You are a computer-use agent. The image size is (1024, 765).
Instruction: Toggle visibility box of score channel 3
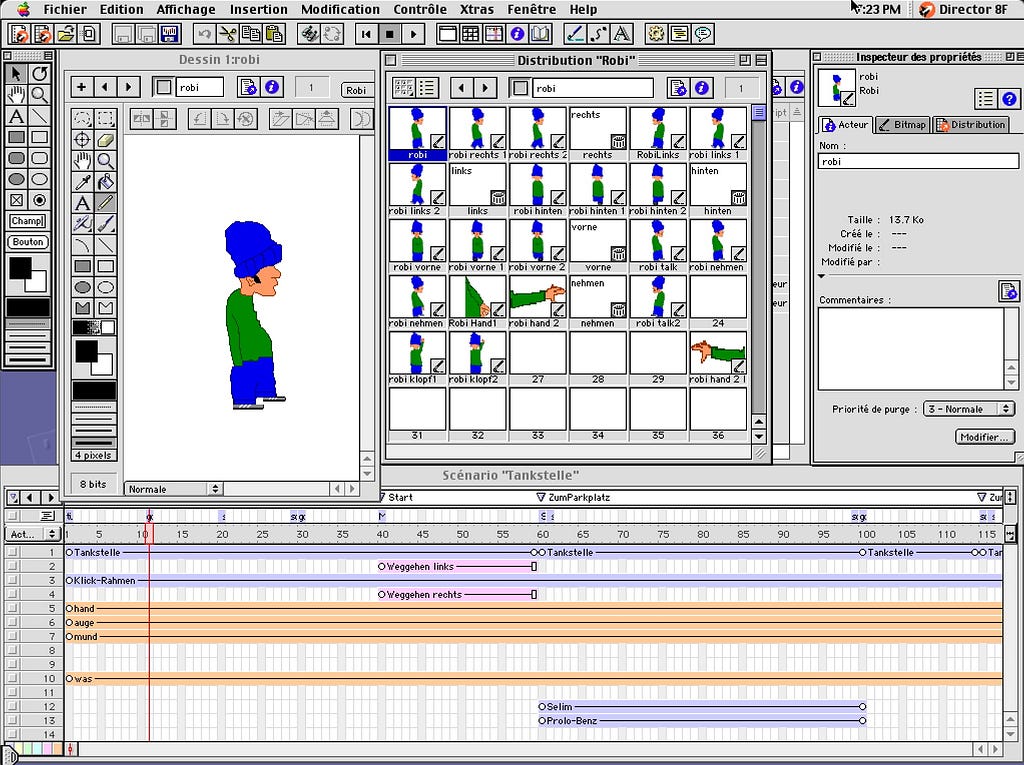[12, 580]
